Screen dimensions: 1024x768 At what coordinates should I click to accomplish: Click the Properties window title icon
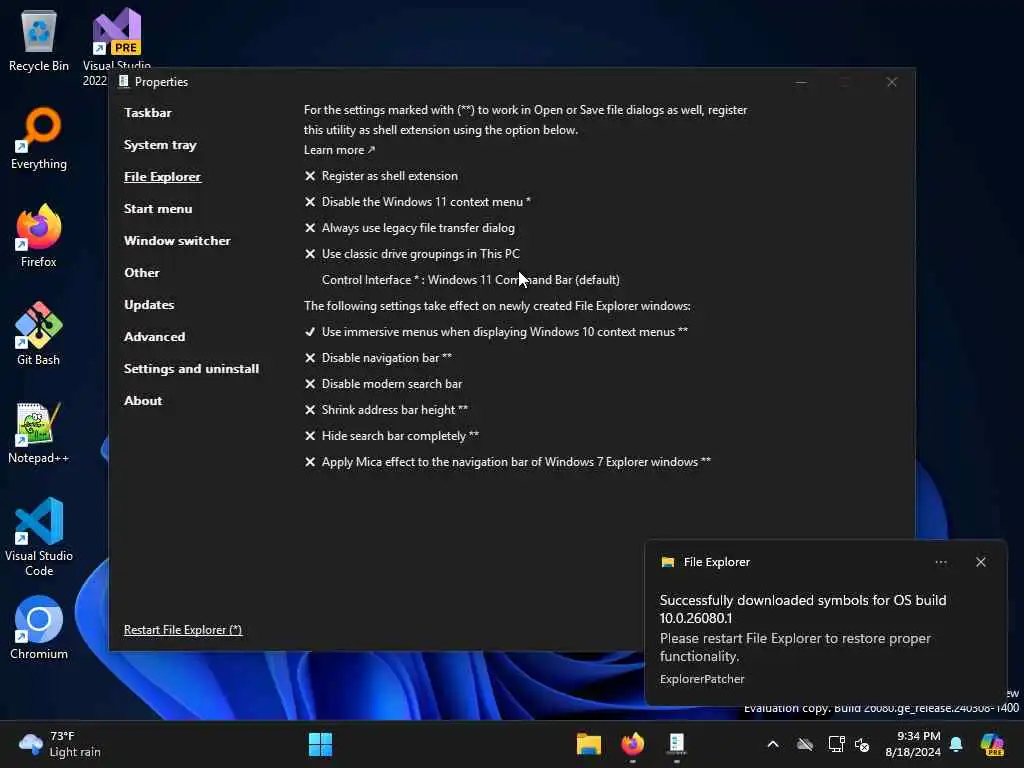123,82
